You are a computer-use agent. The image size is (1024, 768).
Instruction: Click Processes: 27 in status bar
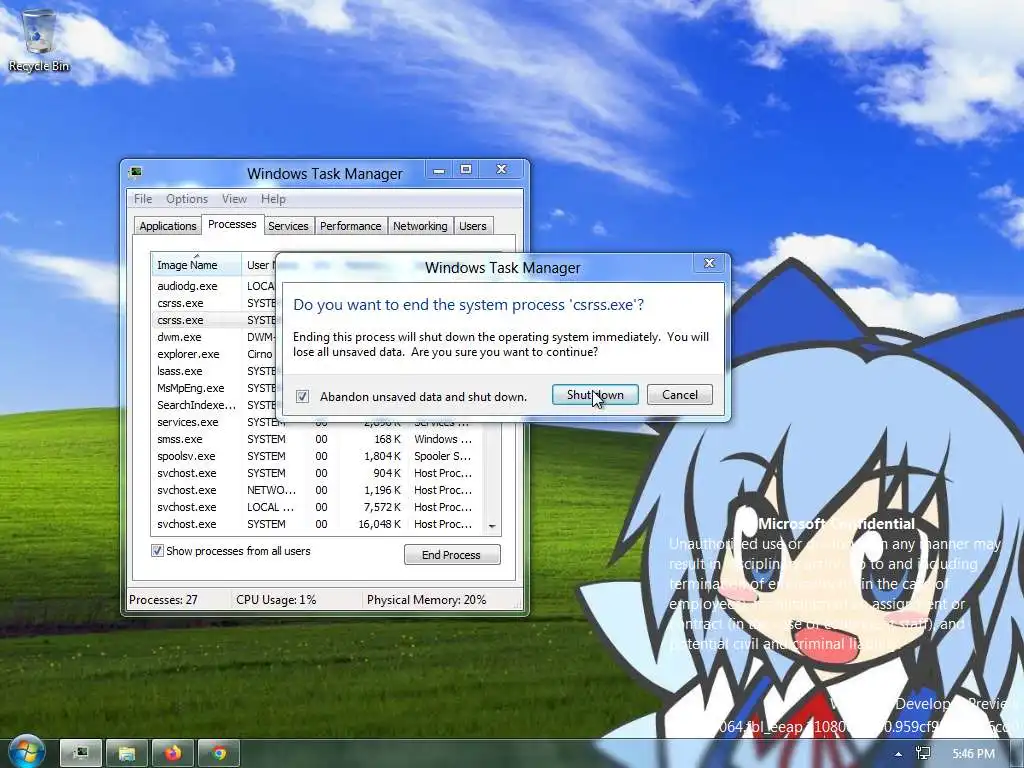(x=163, y=600)
